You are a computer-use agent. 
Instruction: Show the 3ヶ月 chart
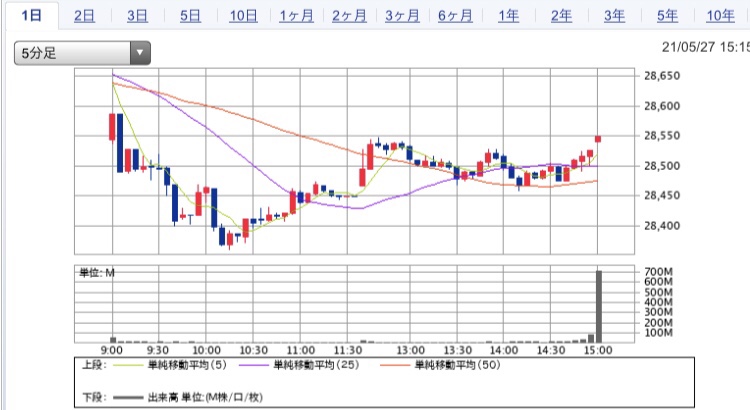[402, 16]
